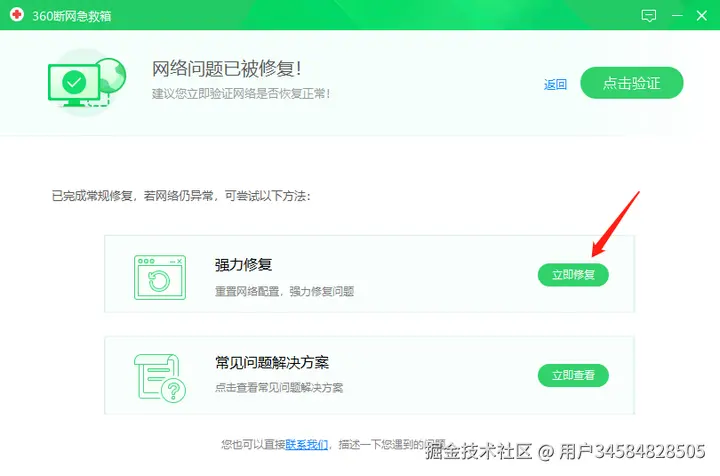This screenshot has height=476, width=720.
Task: Close the 360断网急救箱 window
Action: pos(701,16)
